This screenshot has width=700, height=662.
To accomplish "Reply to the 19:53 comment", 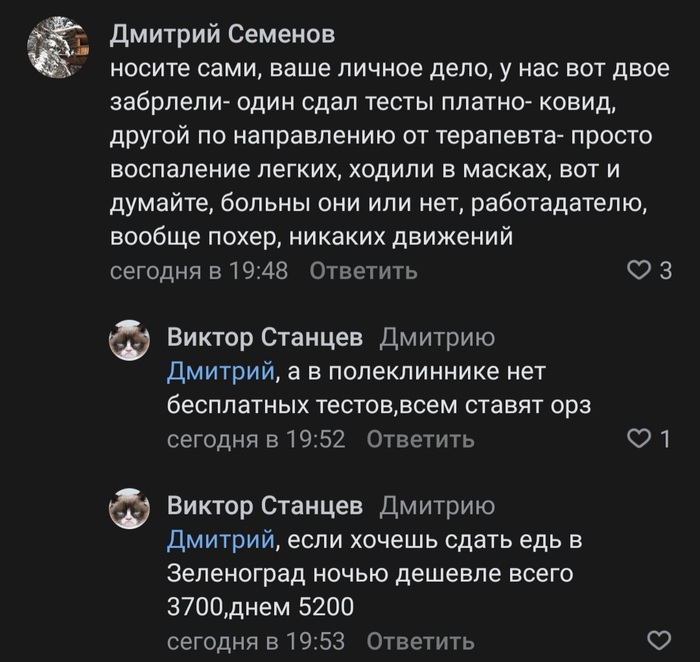I will point(420,640).
